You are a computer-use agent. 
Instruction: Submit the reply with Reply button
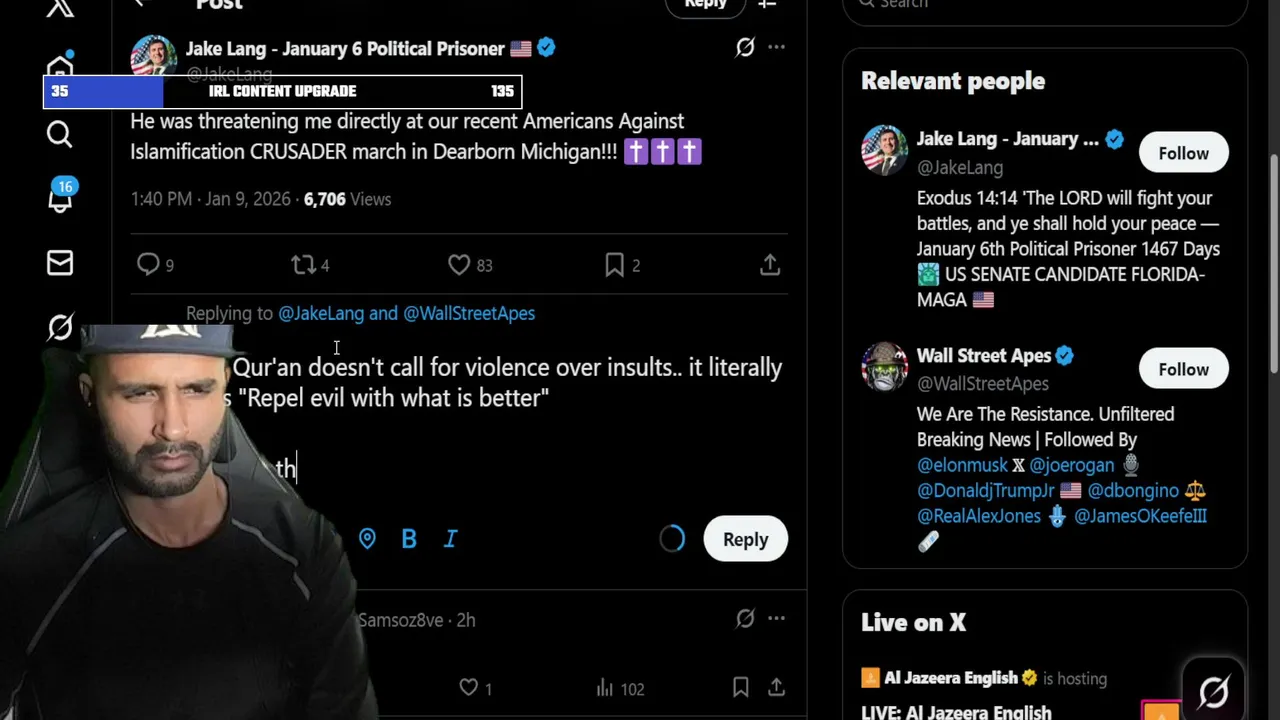pos(745,539)
